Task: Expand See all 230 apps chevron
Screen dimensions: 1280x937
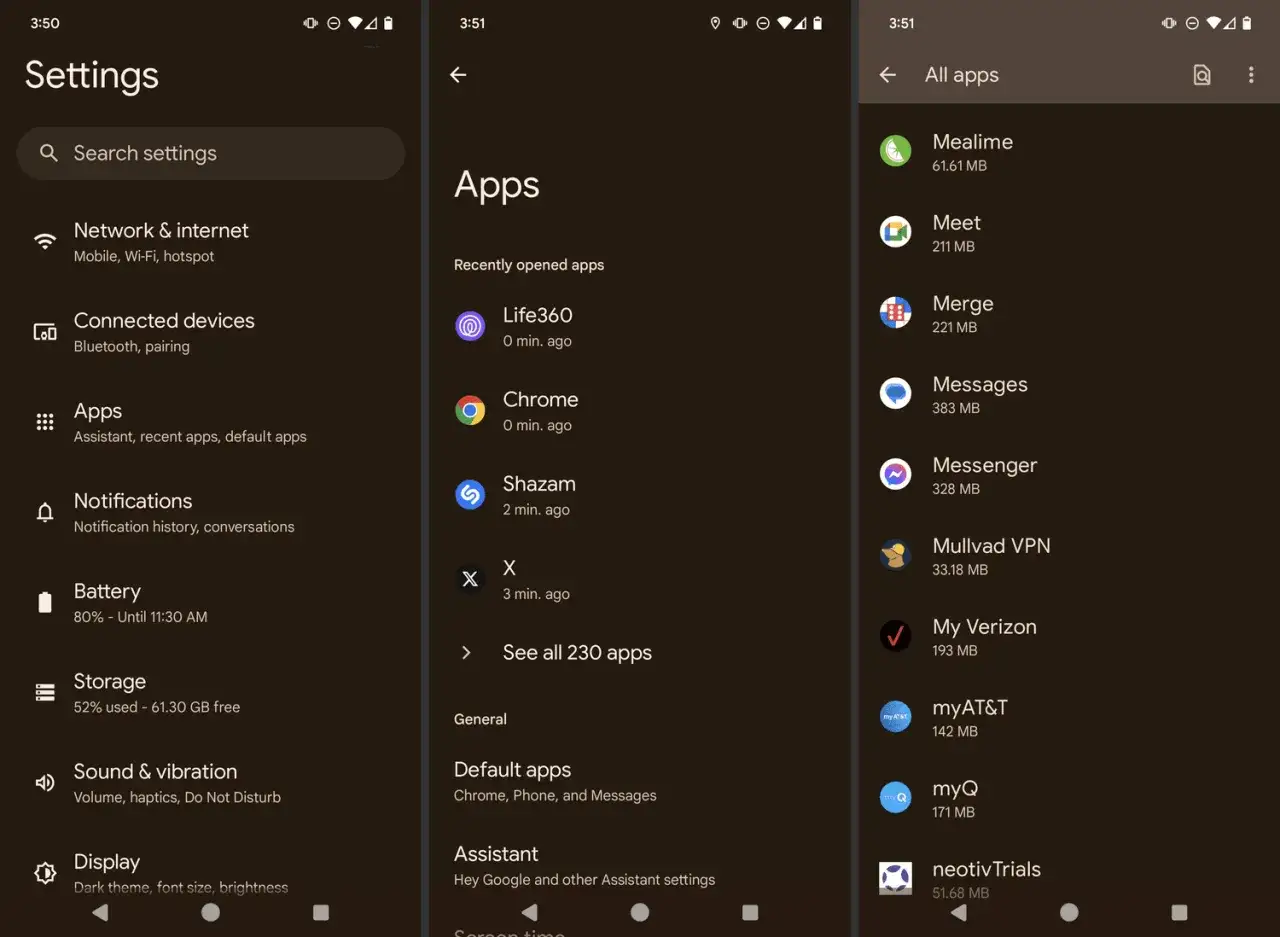Action: 466,653
